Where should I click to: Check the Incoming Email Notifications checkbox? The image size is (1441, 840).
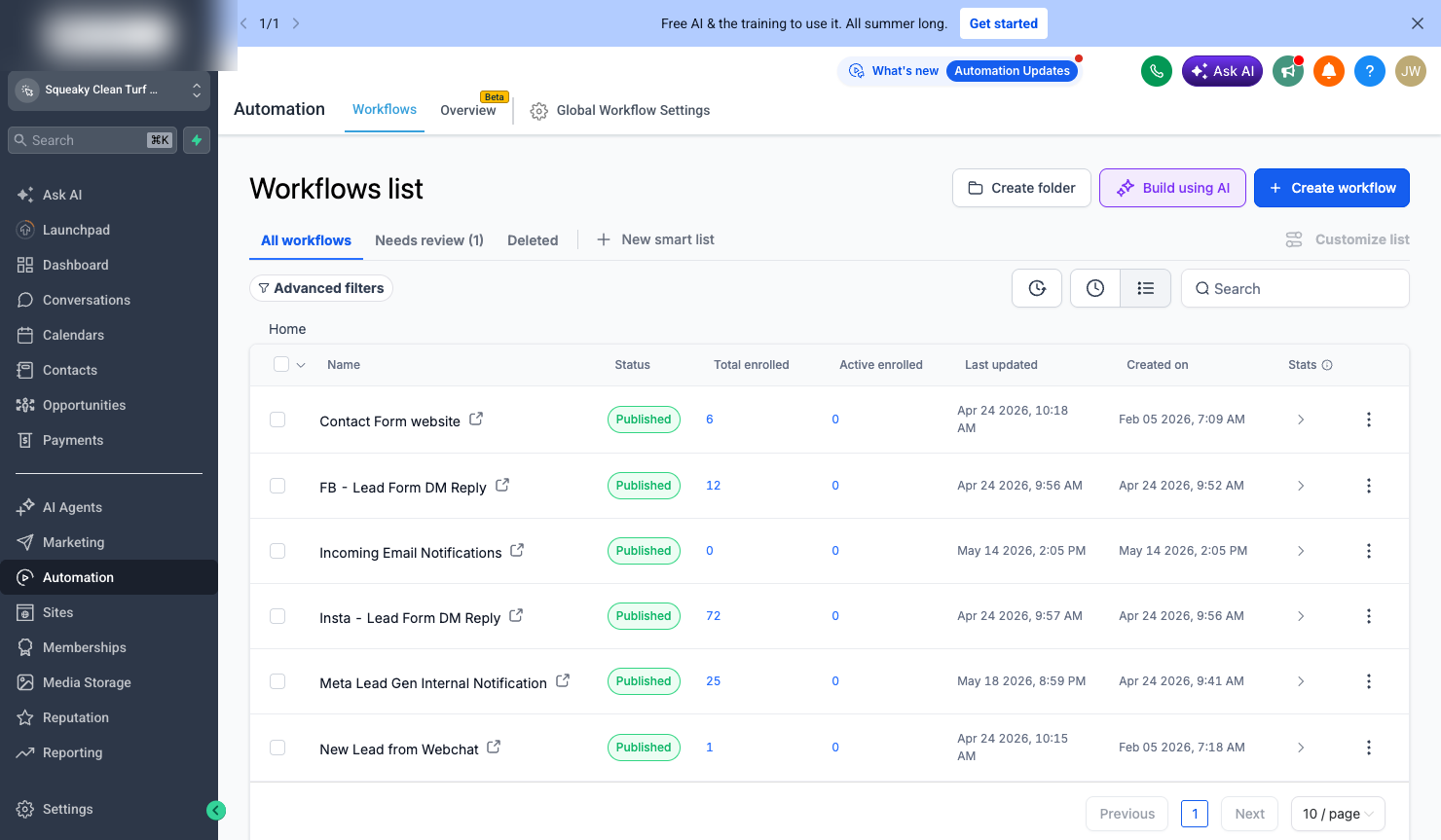coord(277,551)
